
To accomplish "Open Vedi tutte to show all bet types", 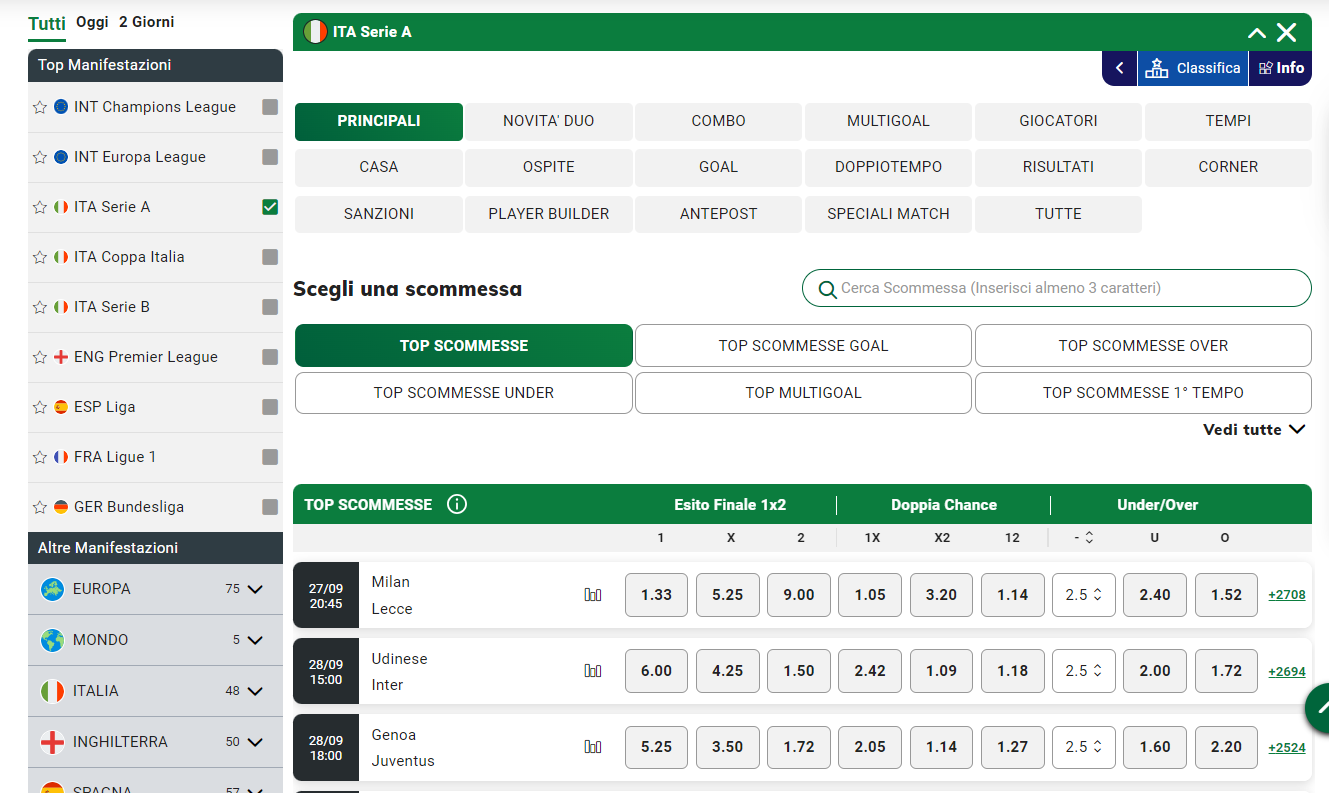I will [x=1253, y=429].
